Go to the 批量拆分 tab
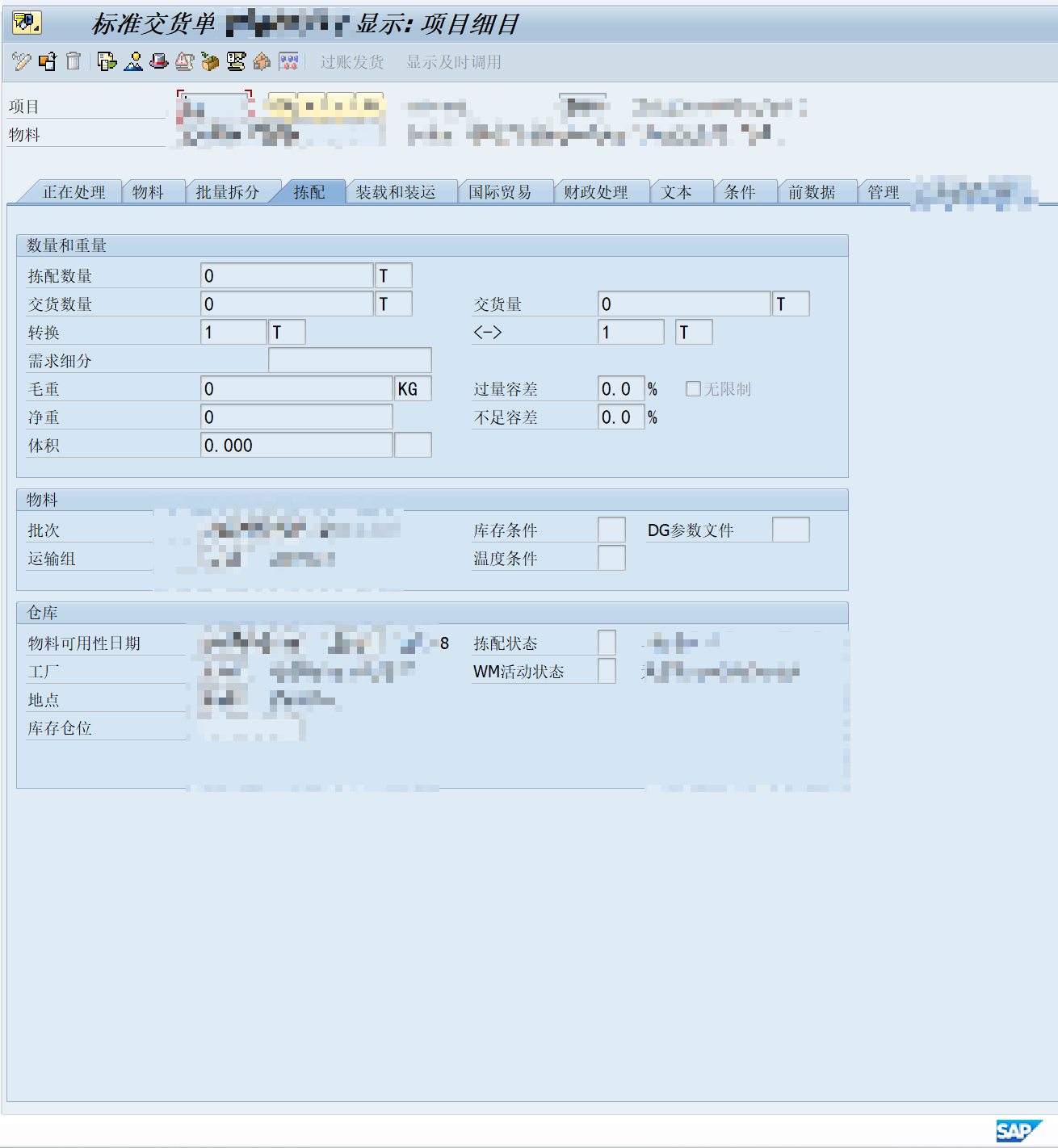Viewport: 1058px width, 1148px height. 228,192
